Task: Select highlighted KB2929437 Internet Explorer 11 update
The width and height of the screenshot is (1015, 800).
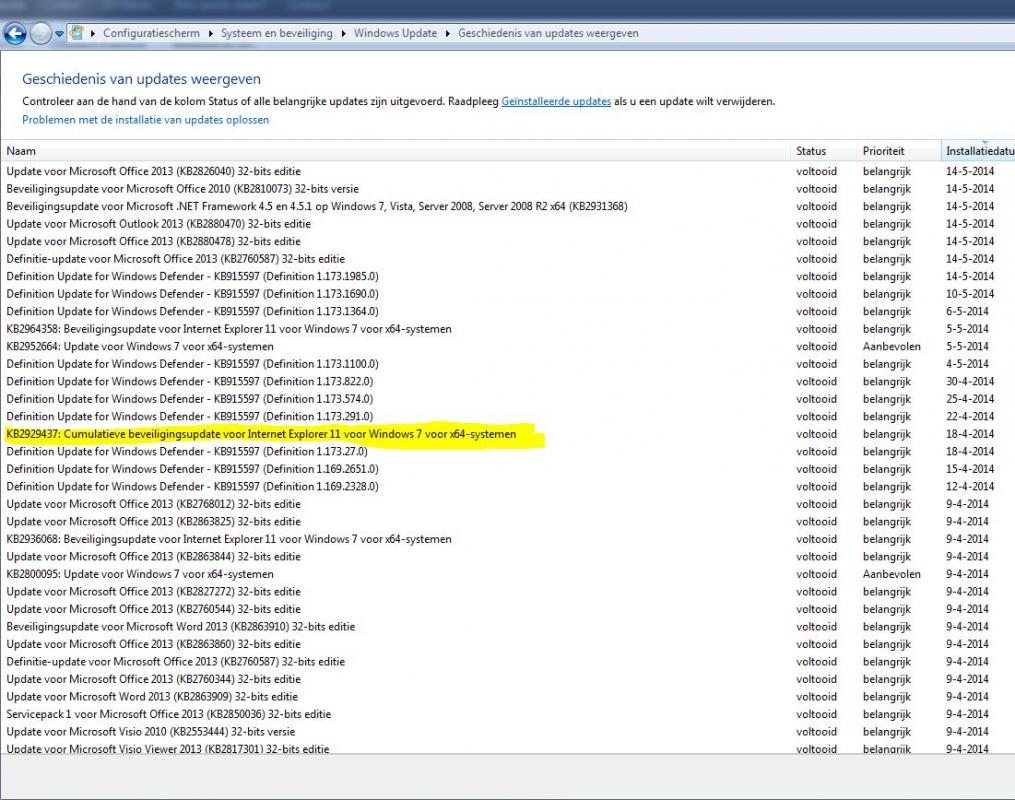Action: coord(261,434)
